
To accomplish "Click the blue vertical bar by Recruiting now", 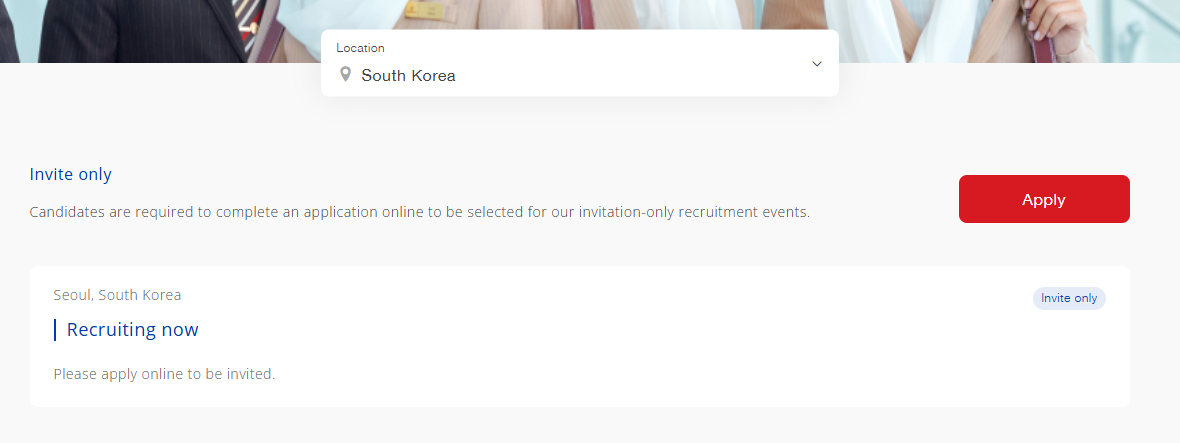I will 55,329.
